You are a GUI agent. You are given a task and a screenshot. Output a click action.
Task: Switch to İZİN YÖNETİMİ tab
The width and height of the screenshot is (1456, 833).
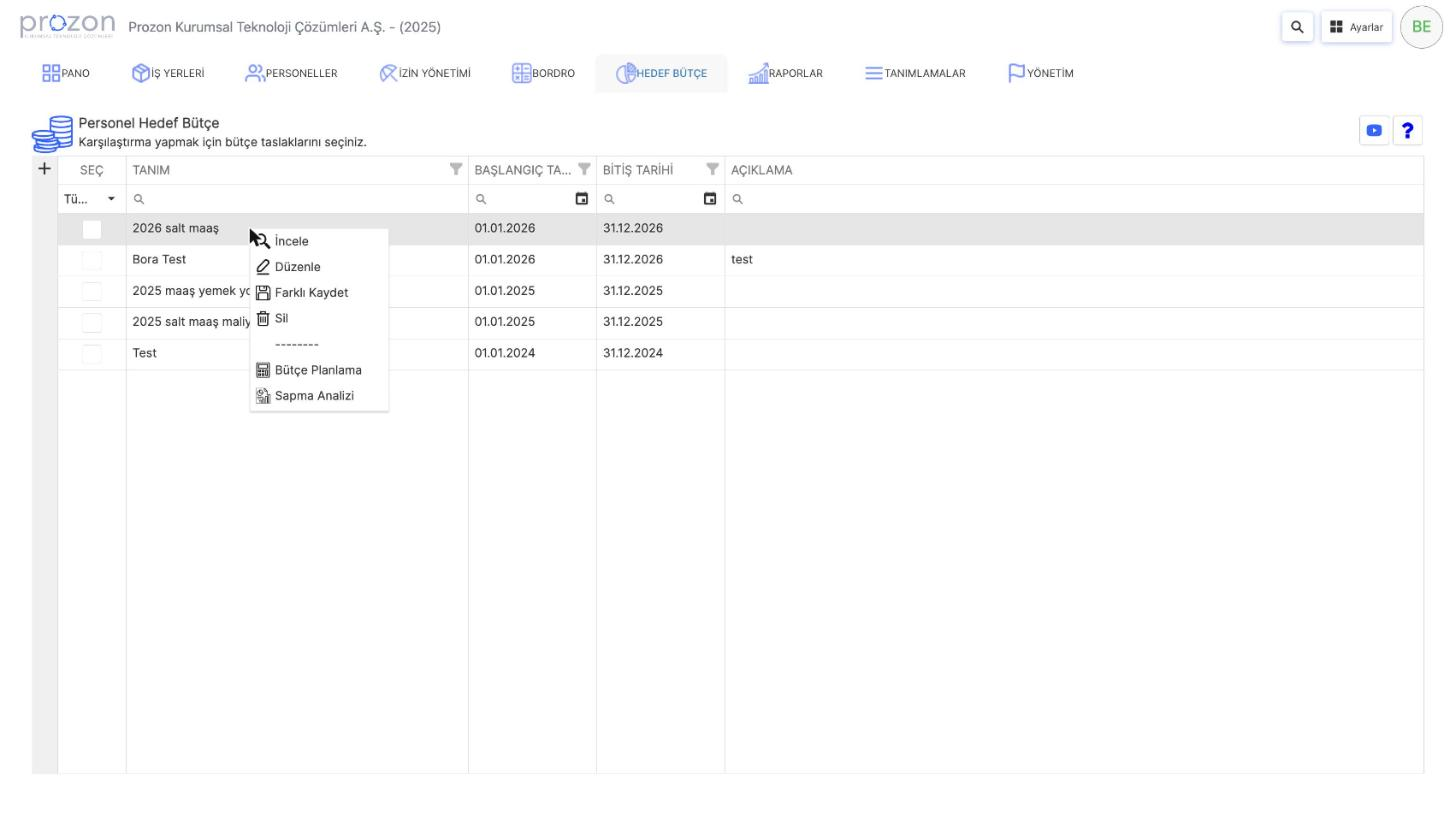(425, 73)
